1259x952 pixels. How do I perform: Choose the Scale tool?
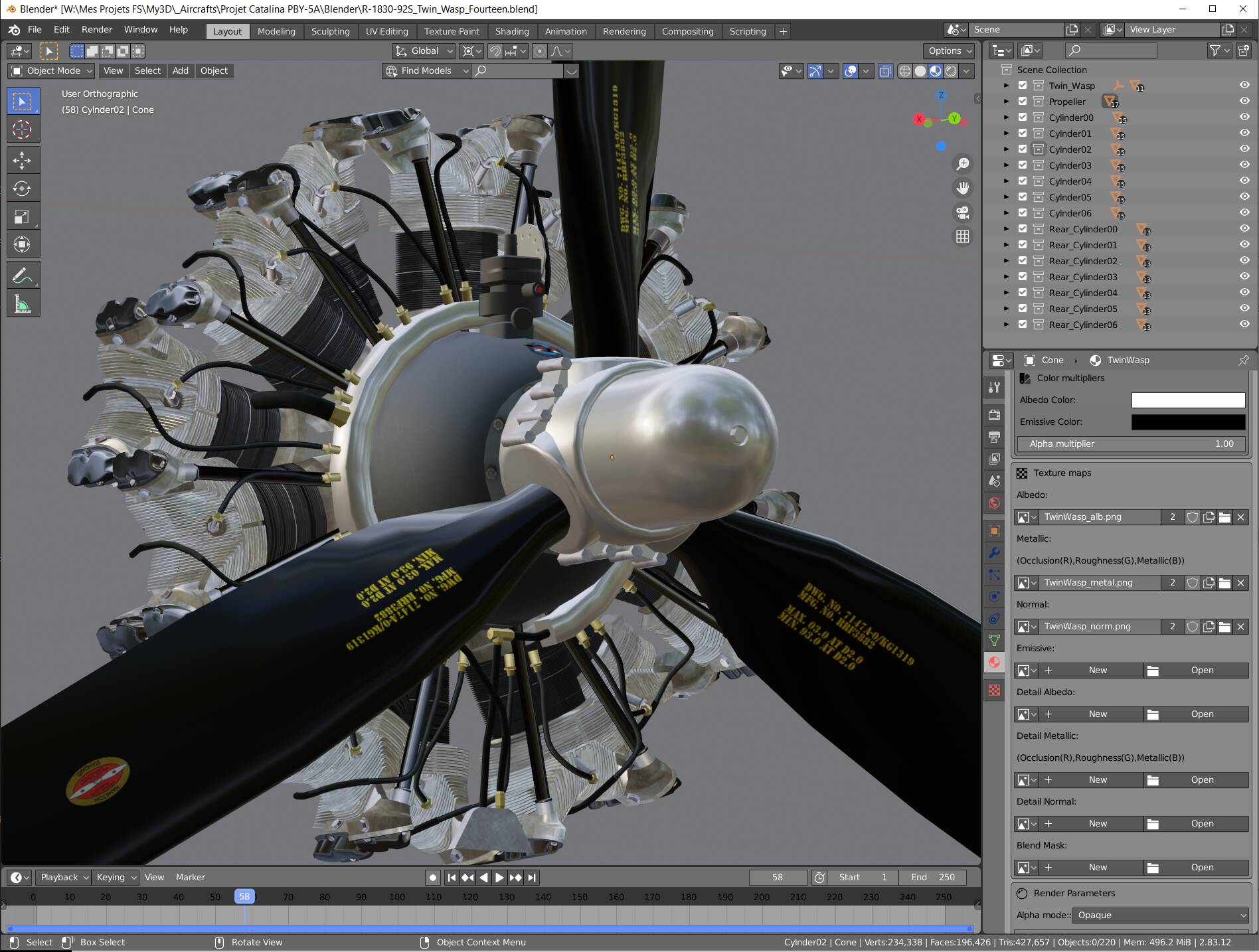click(22, 216)
